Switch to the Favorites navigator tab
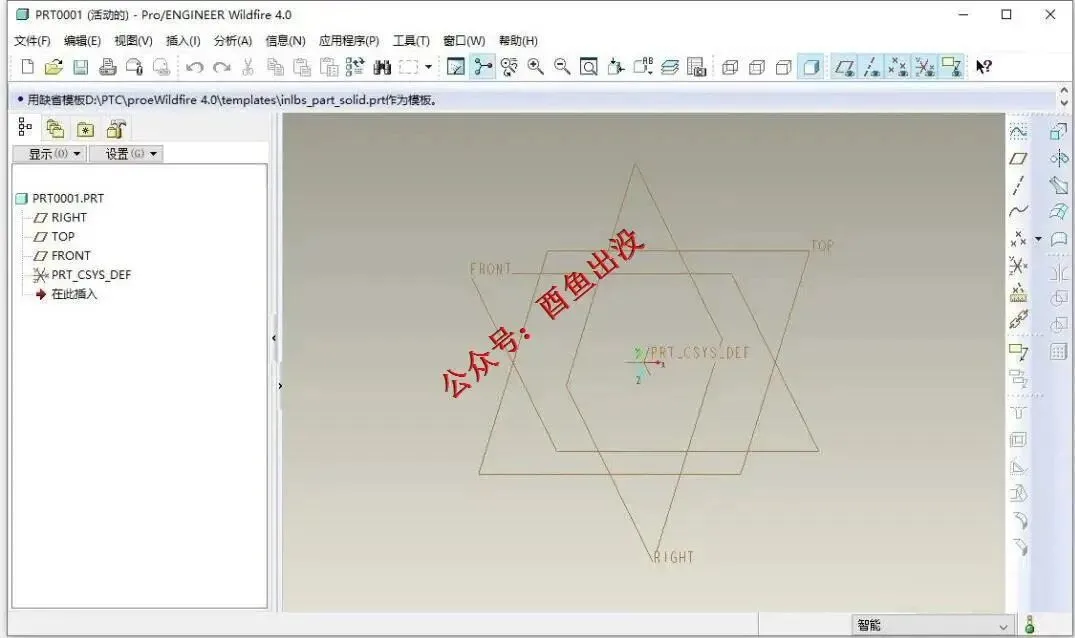The image size is (1075, 638). tap(86, 129)
